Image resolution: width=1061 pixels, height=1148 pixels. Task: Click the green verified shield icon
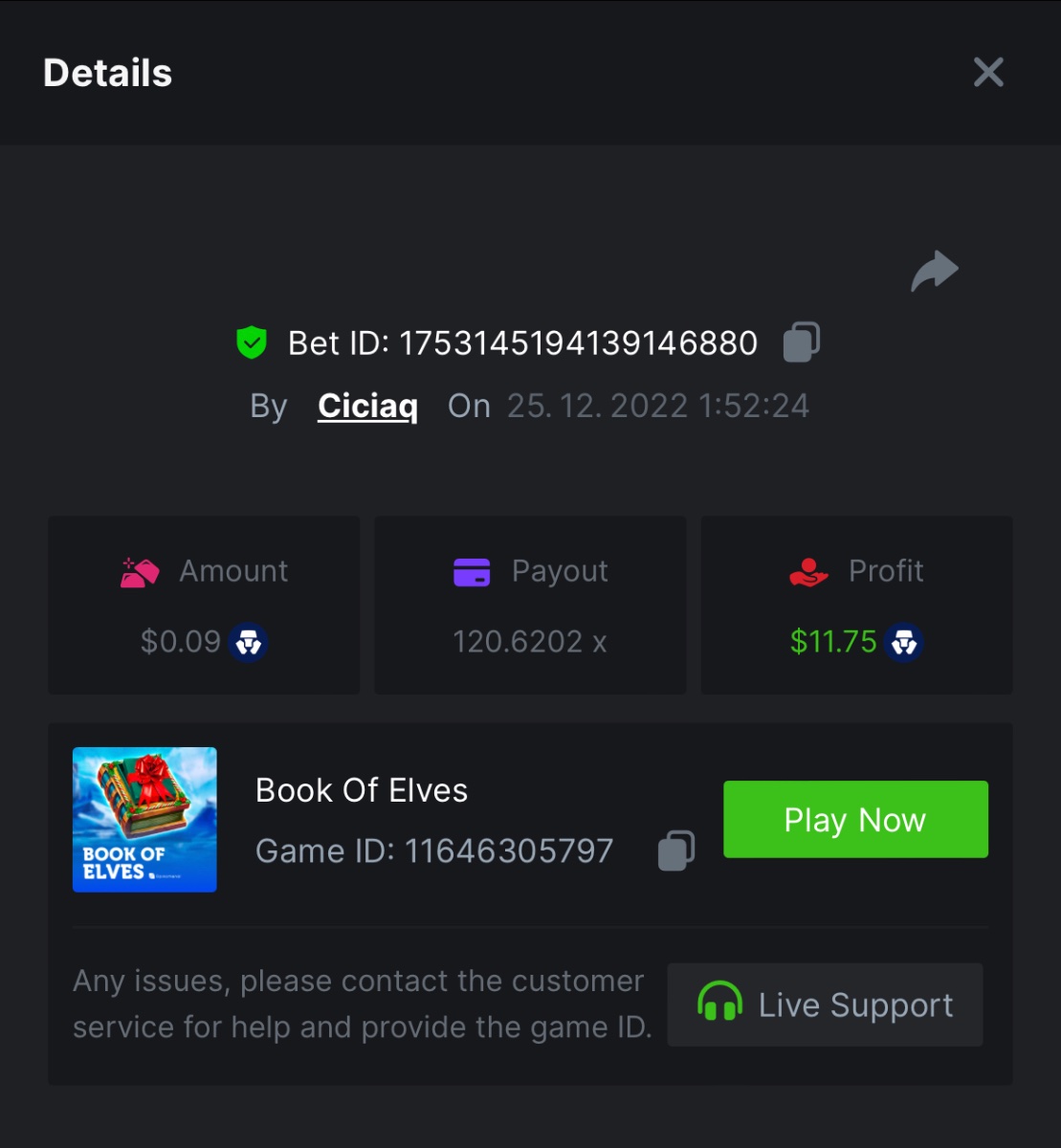[252, 342]
